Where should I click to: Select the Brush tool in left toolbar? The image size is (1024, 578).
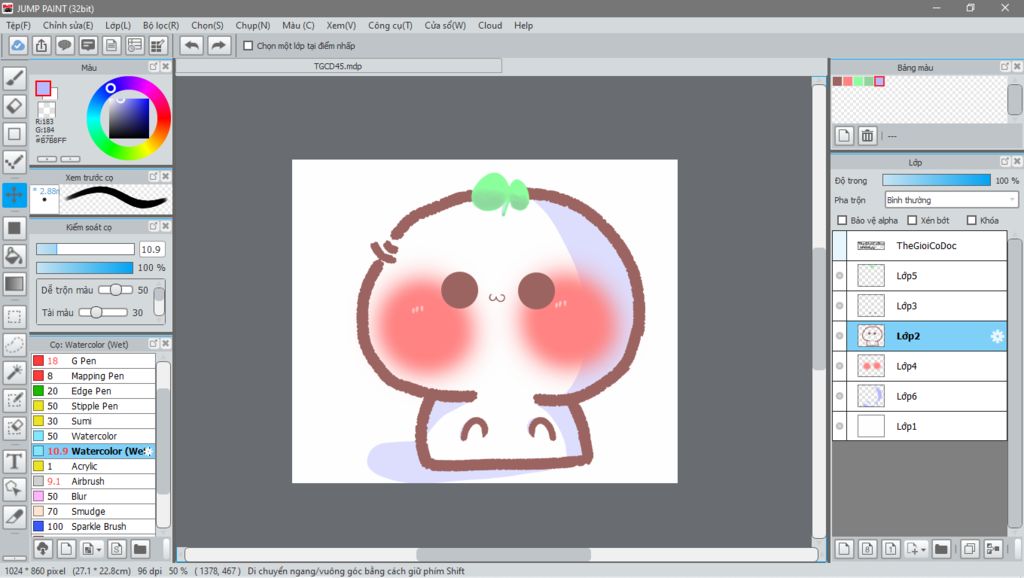pyautogui.click(x=14, y=78)
